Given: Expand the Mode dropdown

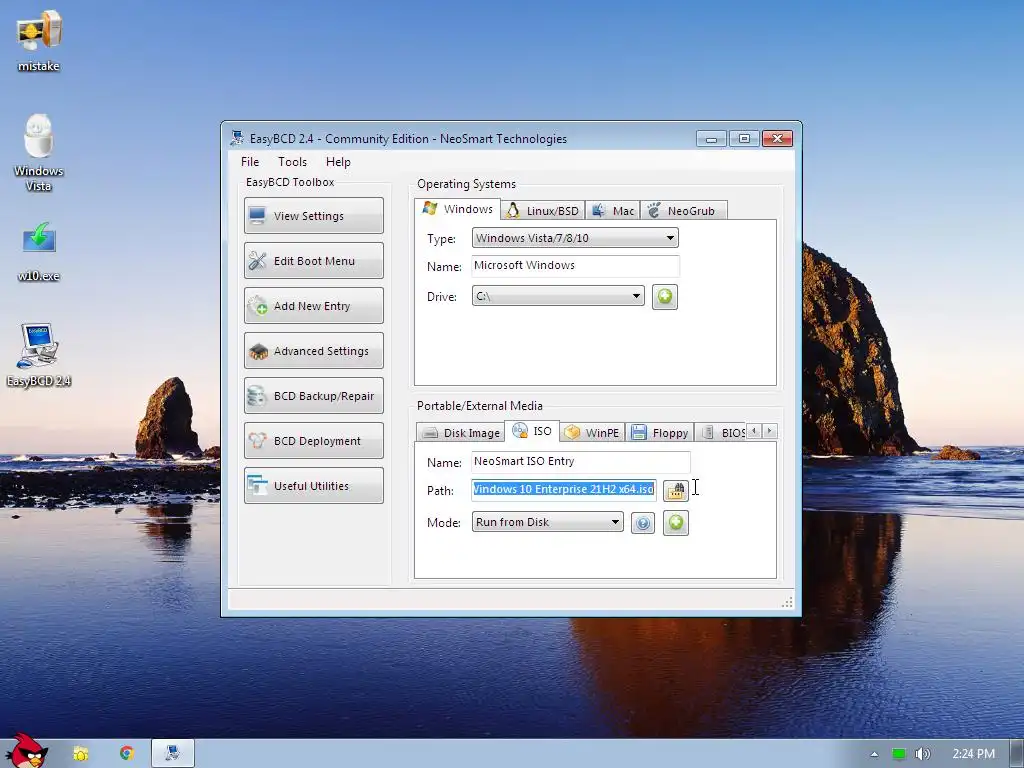Looking at the screenshot, I should point(547,522).
